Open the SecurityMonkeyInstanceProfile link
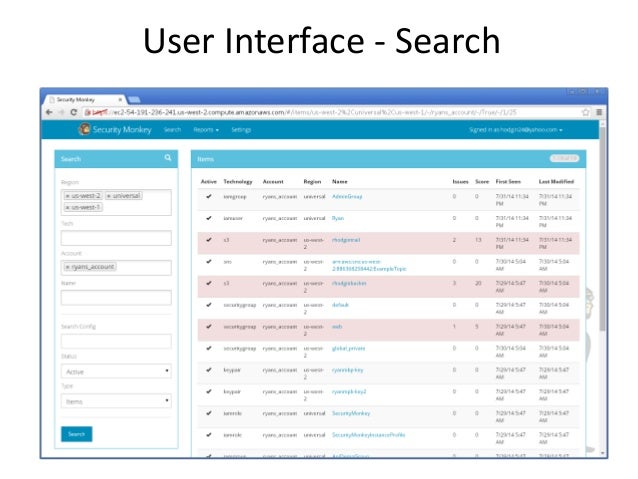This screenshot has width=638, height=479. (x=369, y=435)
